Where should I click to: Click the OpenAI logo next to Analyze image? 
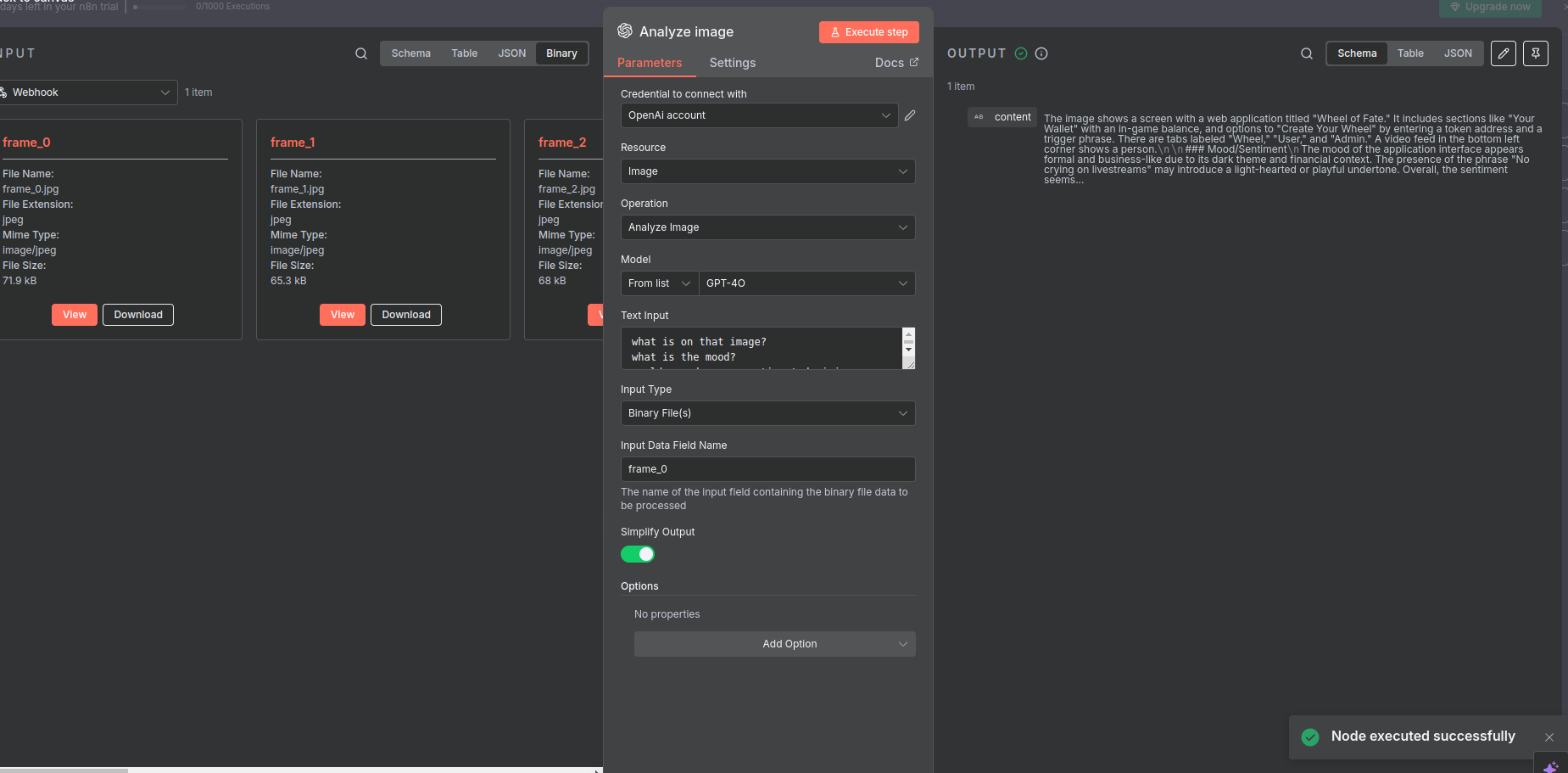click(625, 31)
